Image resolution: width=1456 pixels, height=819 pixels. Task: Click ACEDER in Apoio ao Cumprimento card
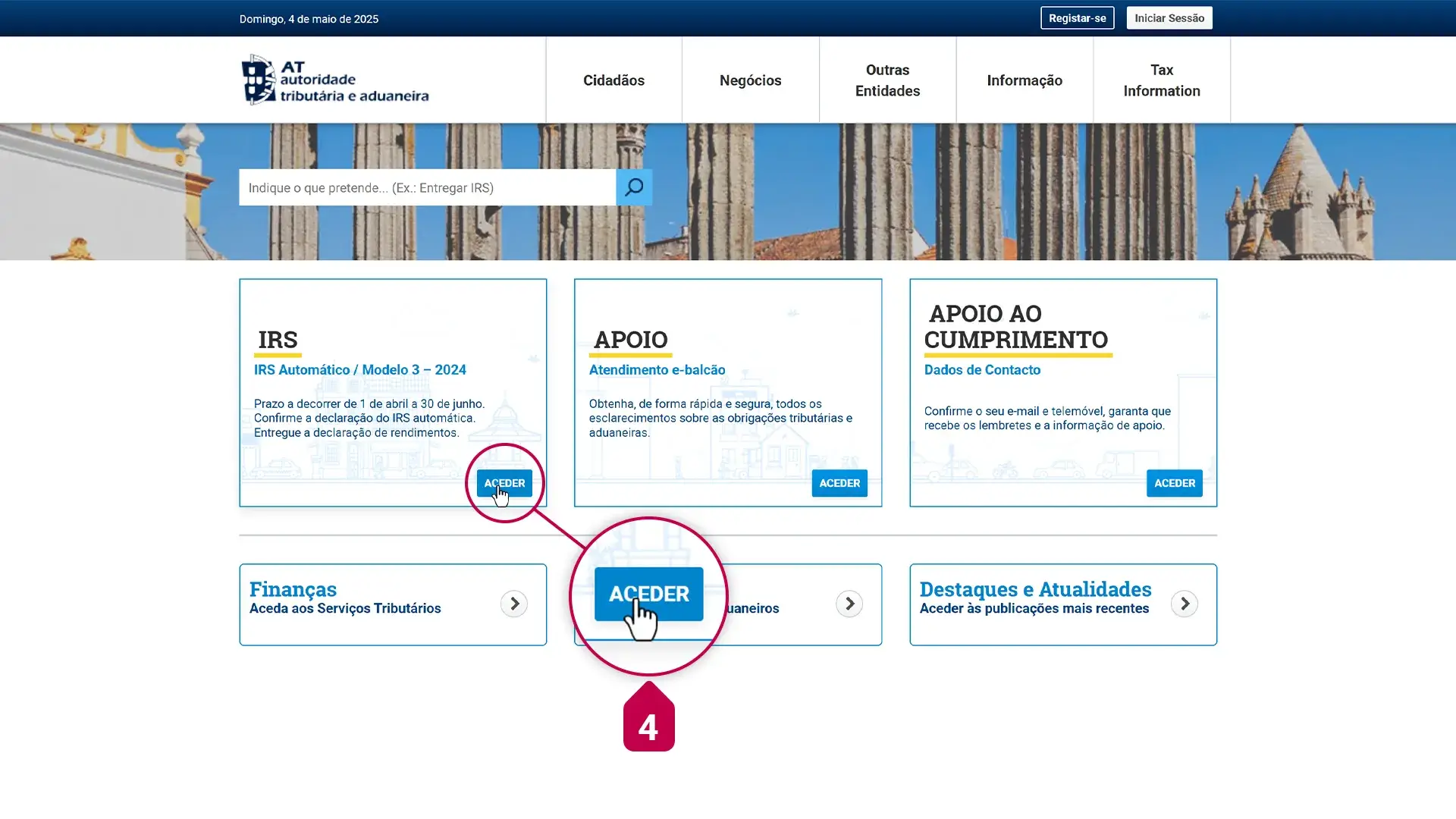tap(1174, 483)
